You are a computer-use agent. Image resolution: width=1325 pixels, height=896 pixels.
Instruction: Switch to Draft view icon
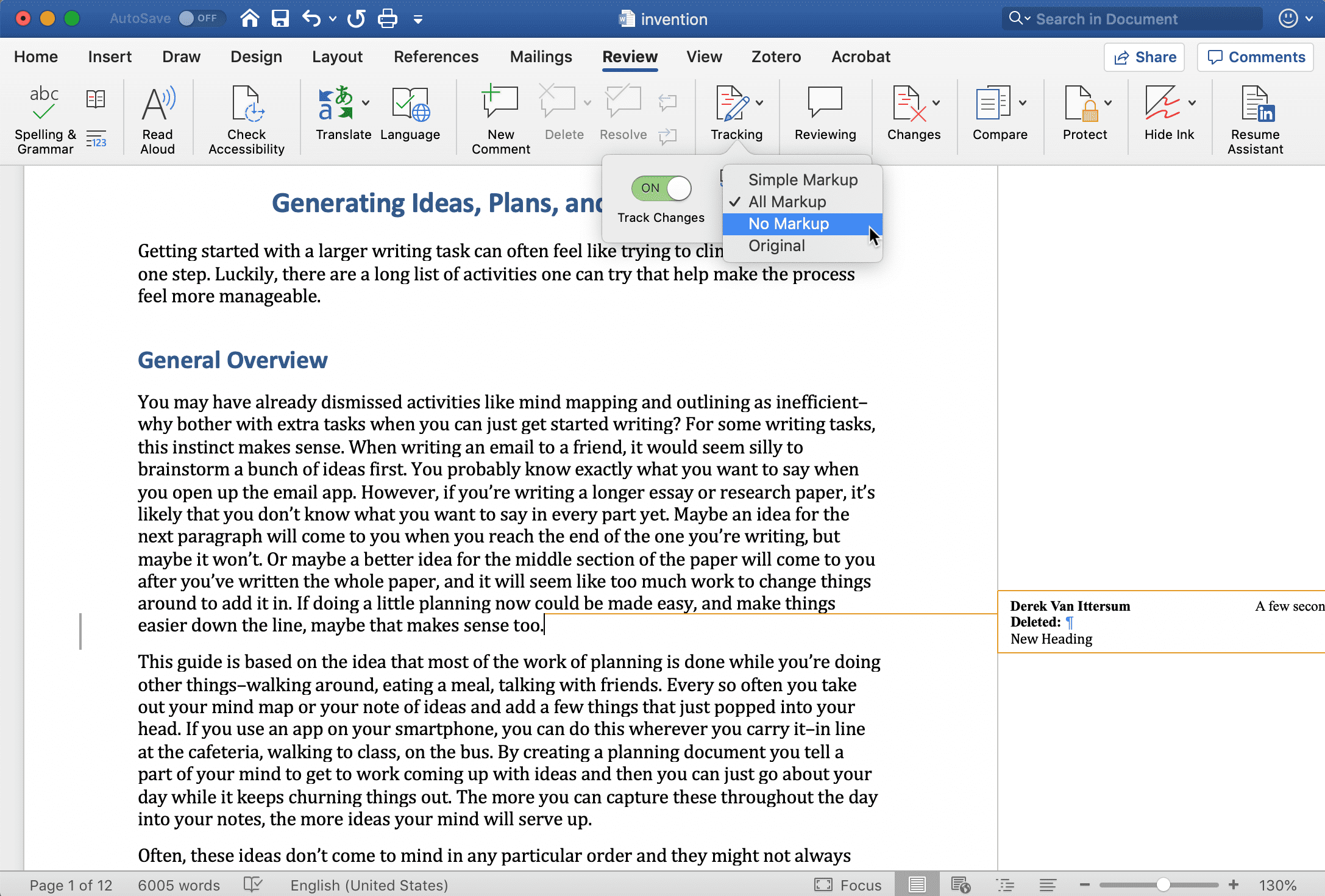[x=1048, y=884]
